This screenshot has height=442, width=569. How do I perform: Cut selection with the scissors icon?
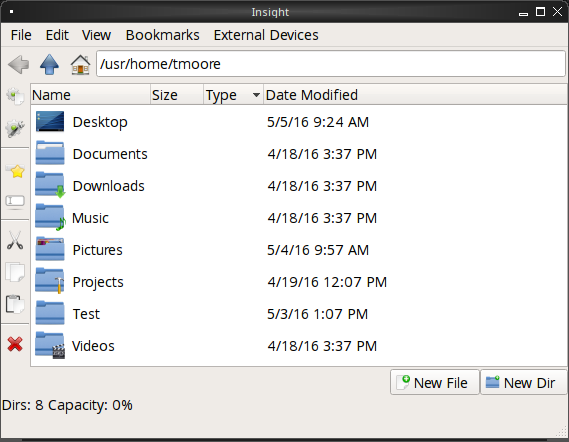pos(15,240)
